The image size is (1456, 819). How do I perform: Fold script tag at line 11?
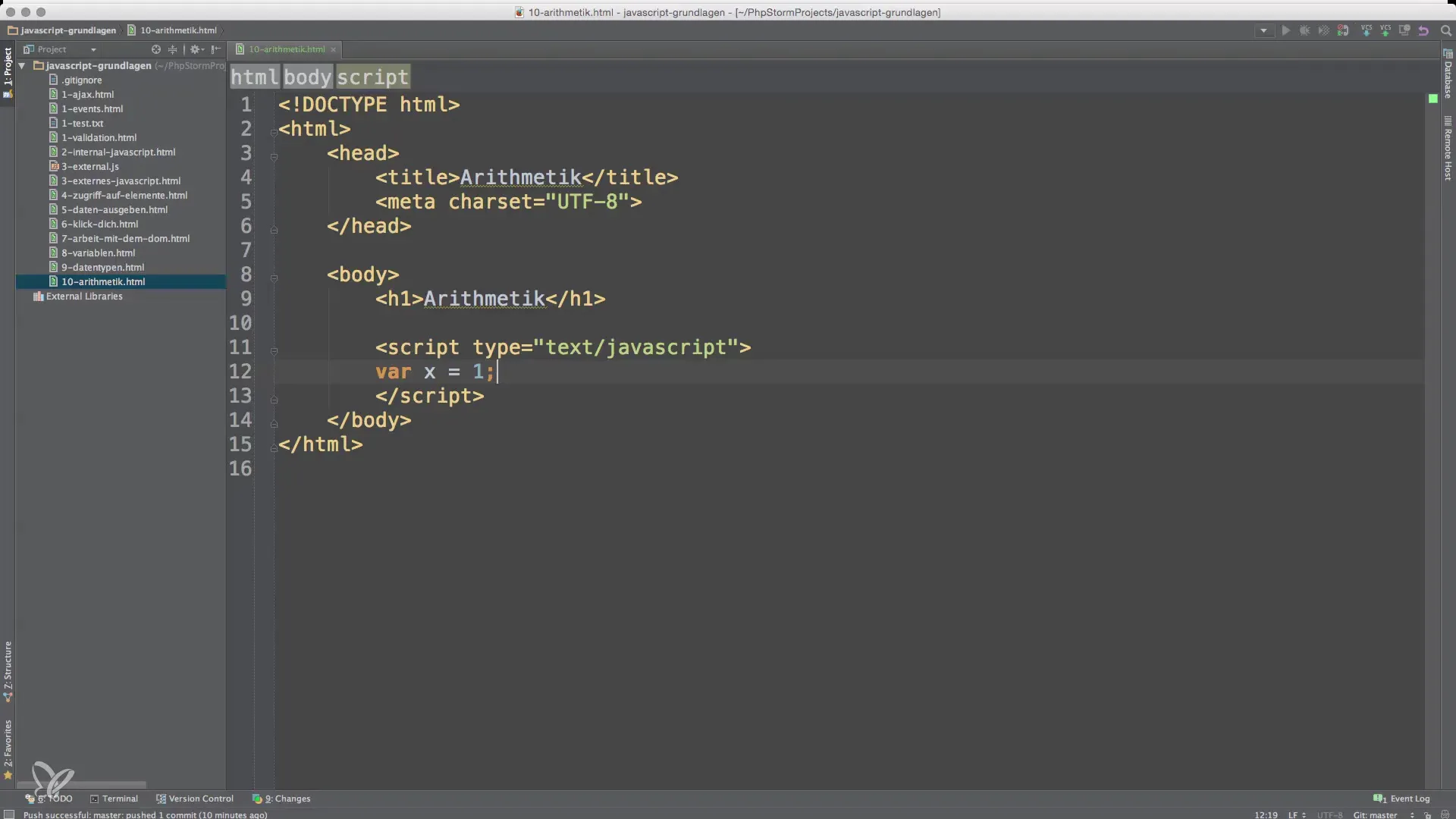tap(274, 350)
